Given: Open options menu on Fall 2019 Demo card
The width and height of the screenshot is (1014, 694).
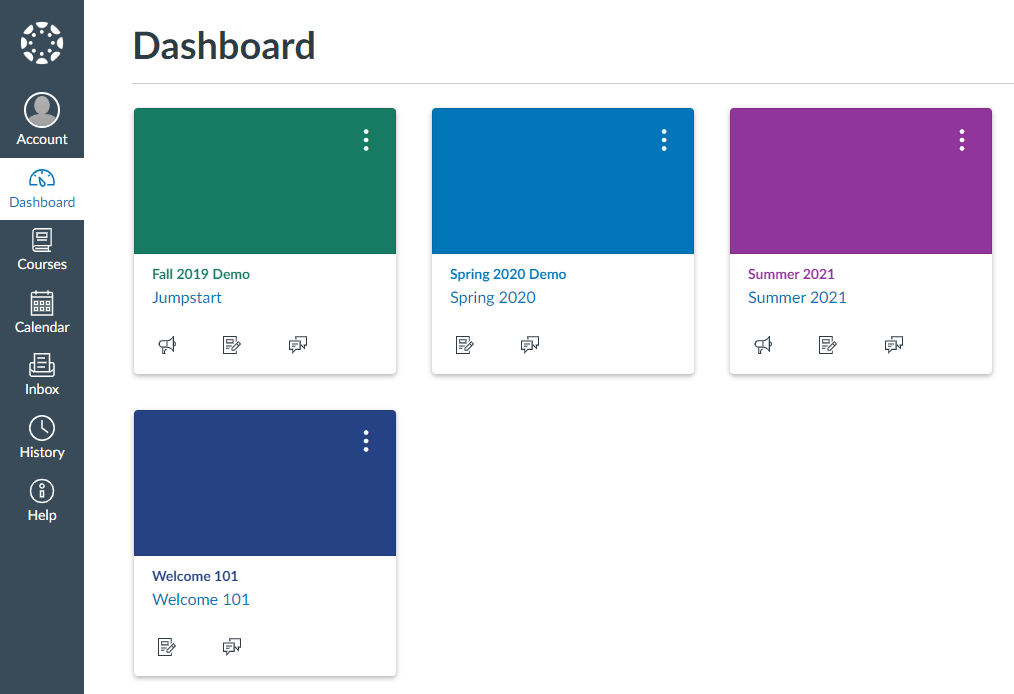Looking at the screenshot, I should tap(366, 140).
